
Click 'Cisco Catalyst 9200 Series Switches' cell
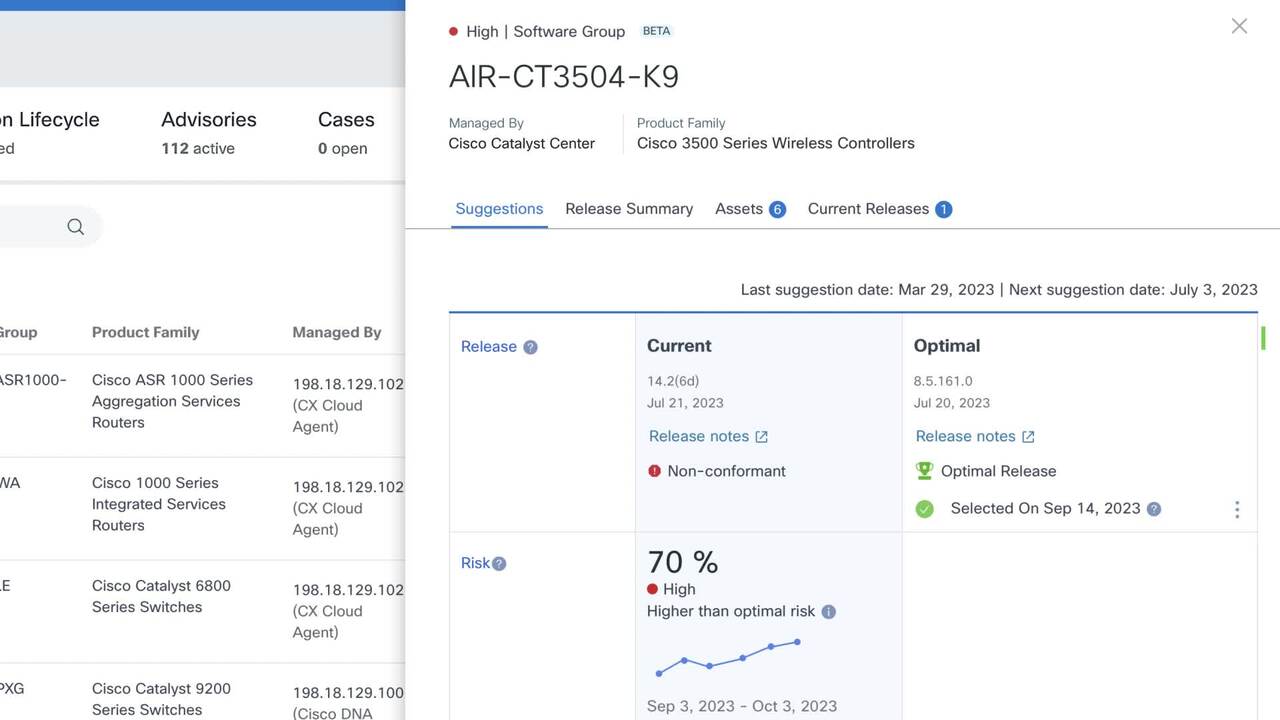click(161, 699)
